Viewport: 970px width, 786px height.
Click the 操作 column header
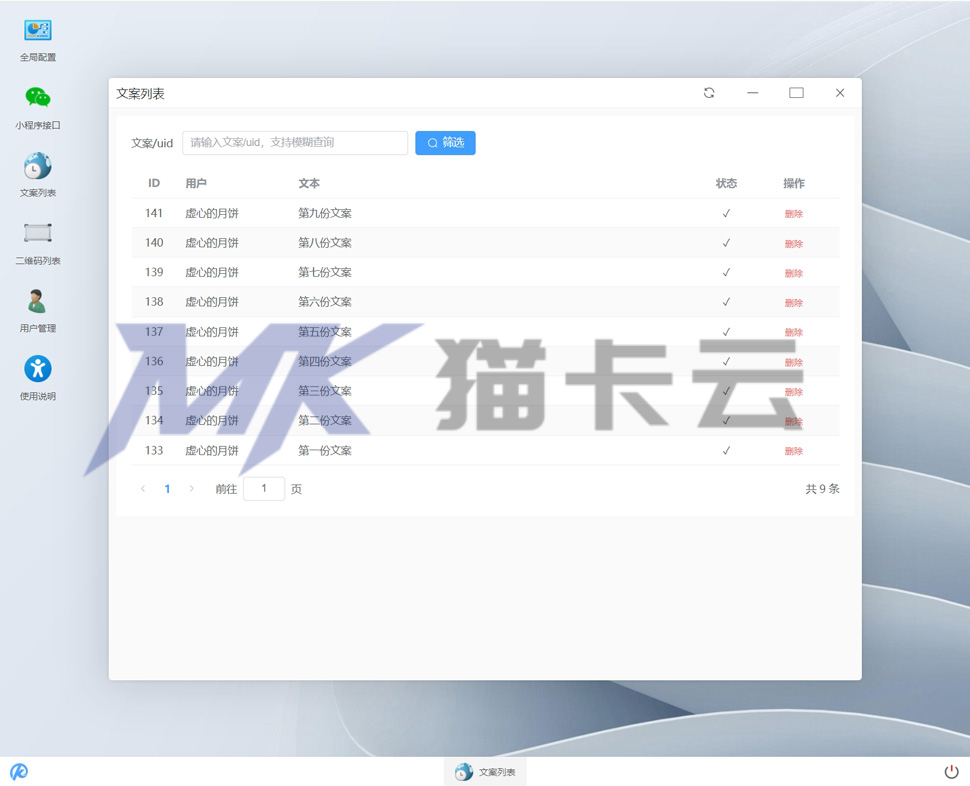[794, 184]
